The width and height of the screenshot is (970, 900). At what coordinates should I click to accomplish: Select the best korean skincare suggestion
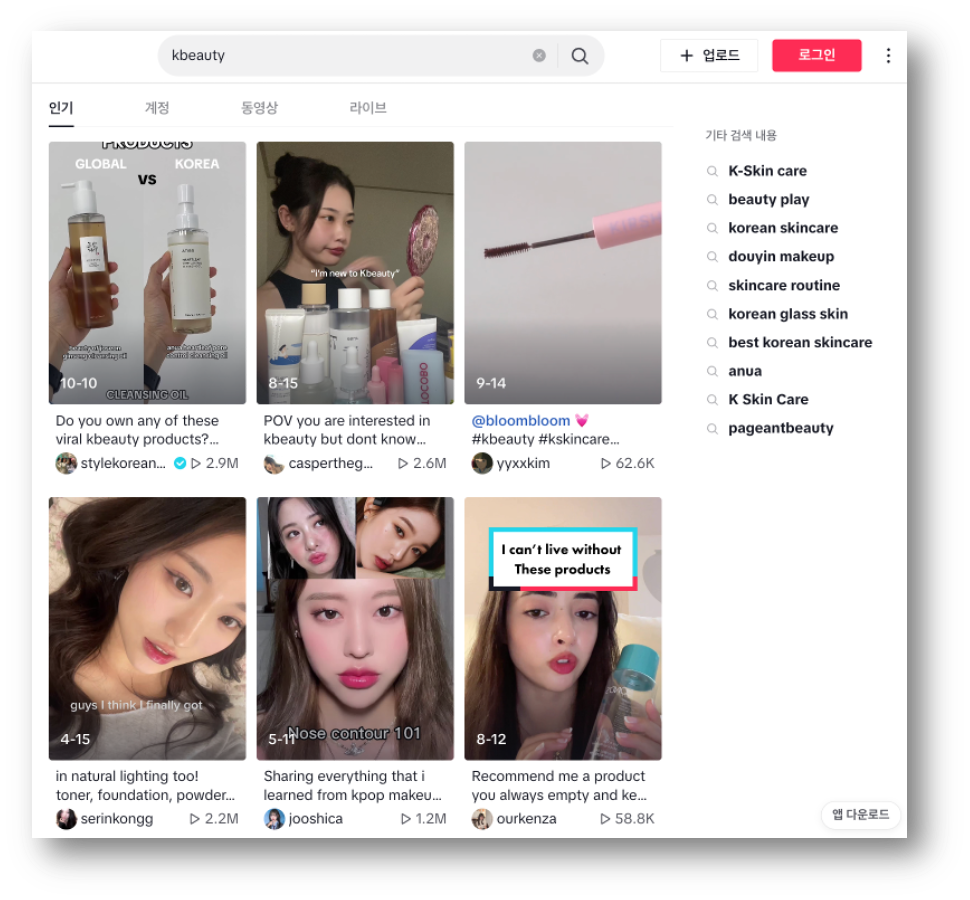(x=800, y=342)
